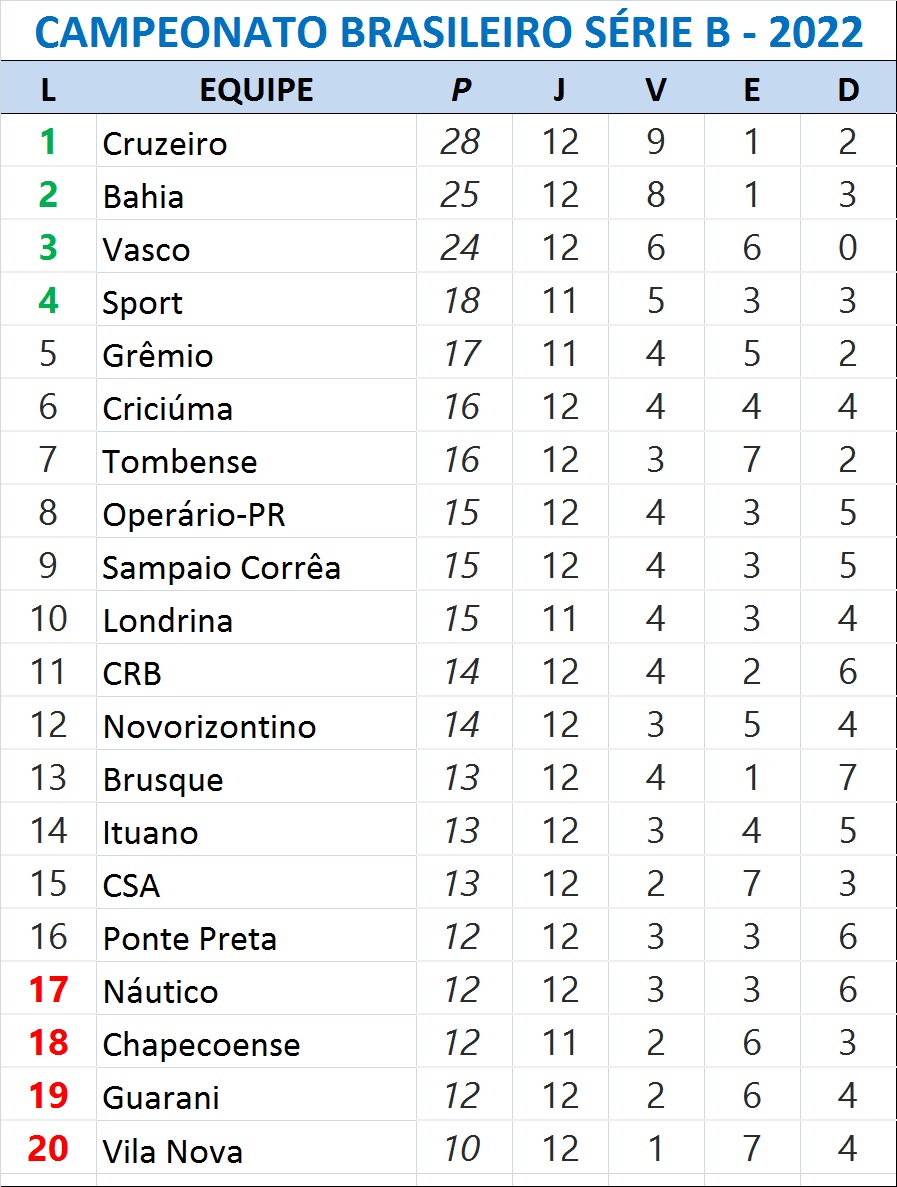Select the red position number 17

pyautogui.click(x=48, y=990)
